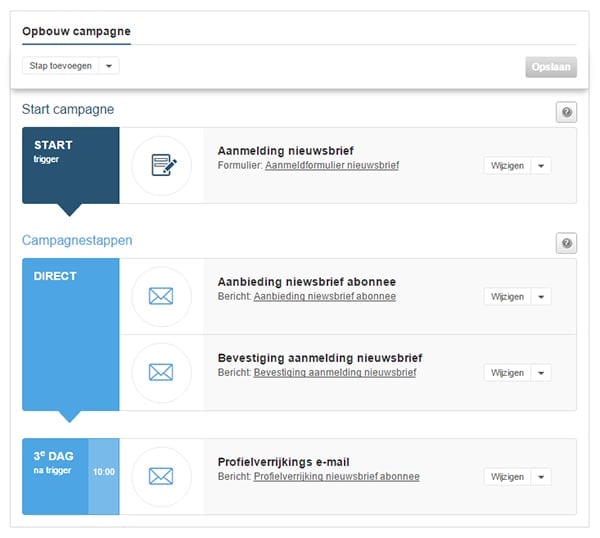Open help icon next to Campagnestappen
This screenshot has height=538, width=600.
tap(566, 244)
